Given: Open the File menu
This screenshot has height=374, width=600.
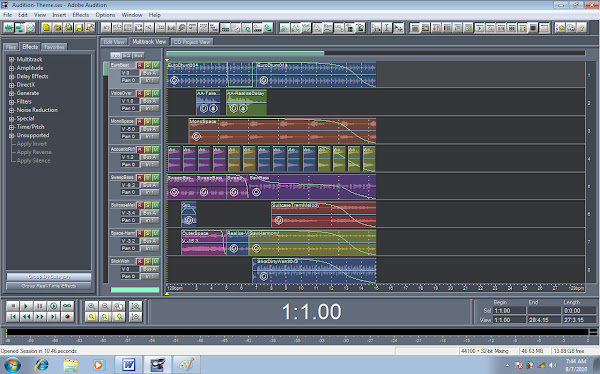Looking at the screenshot, I should 7,15.
